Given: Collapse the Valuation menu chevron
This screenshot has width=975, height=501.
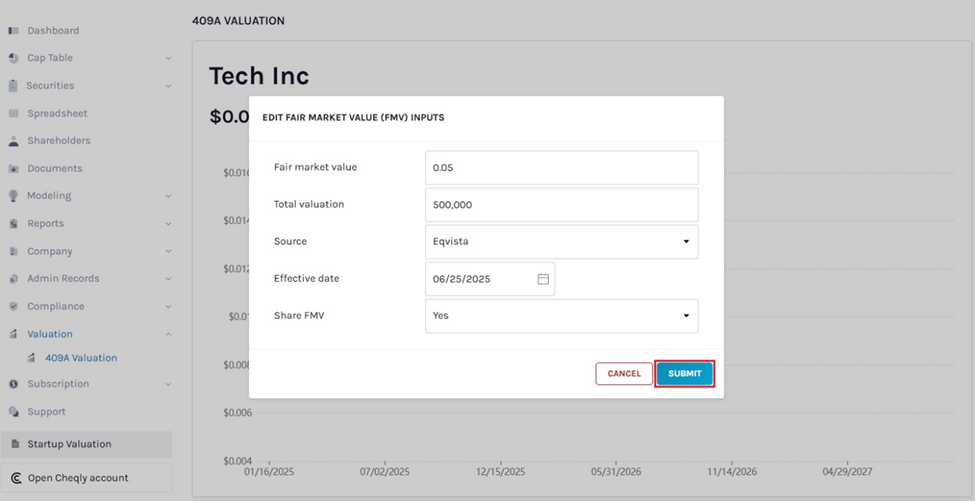Looking at the screenshot, I should pyautogui.click(x=168, y=334).
